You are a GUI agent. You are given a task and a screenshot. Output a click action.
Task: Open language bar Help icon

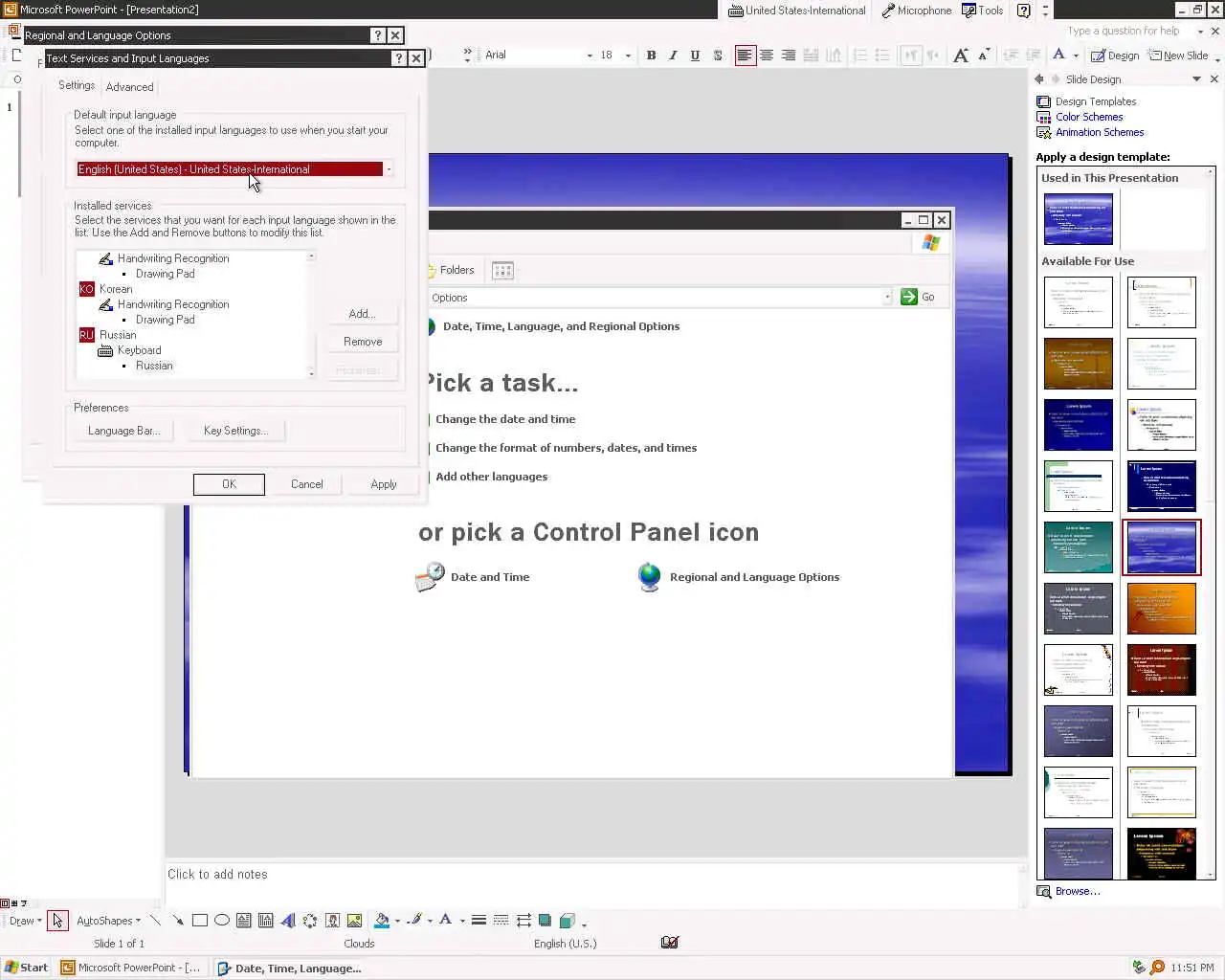[x=1024, y=11]
